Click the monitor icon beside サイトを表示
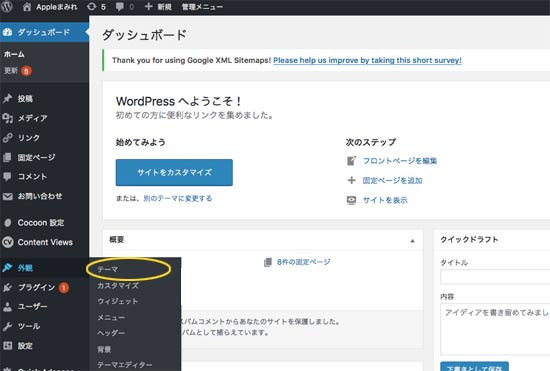The image size is (550, 371). (x=351, y=200)
